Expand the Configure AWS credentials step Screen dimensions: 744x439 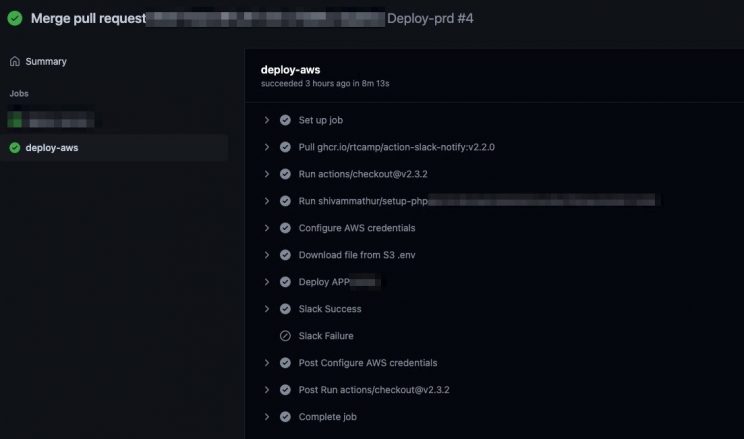point(266,228)
